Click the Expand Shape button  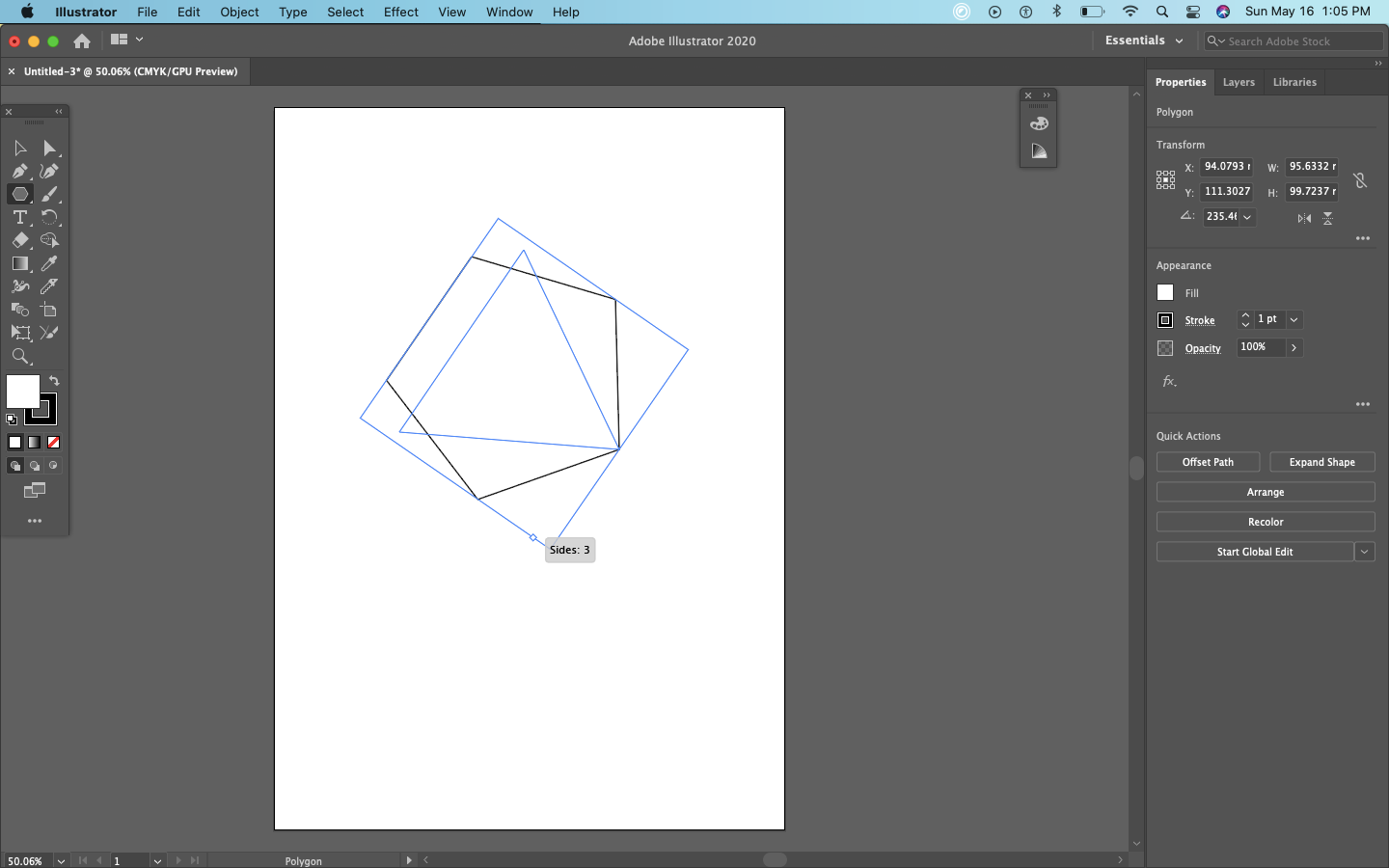click(1321, 462)
